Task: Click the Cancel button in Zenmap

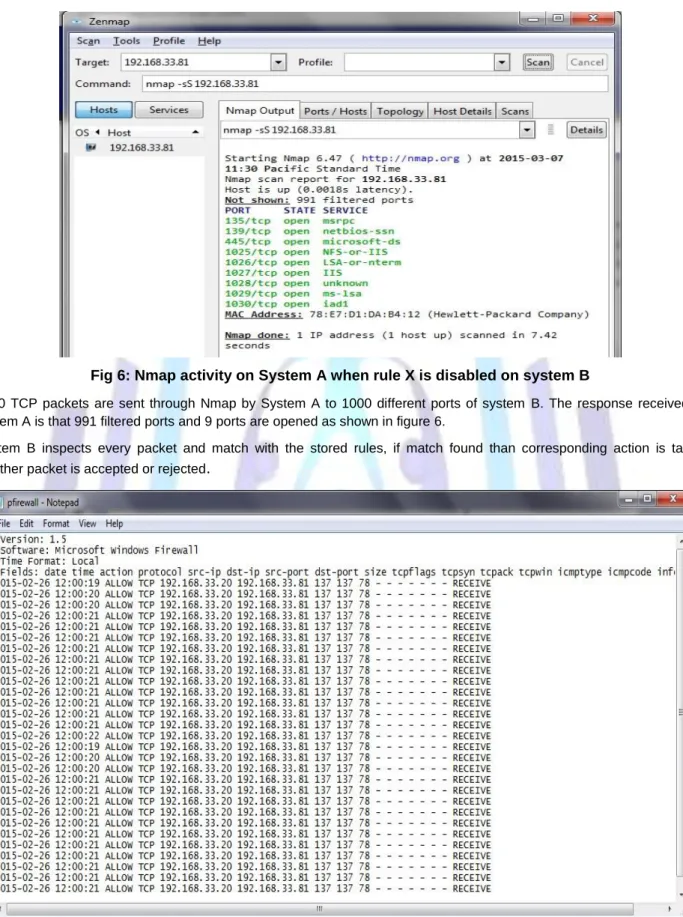Action: [x=587, y=62]
